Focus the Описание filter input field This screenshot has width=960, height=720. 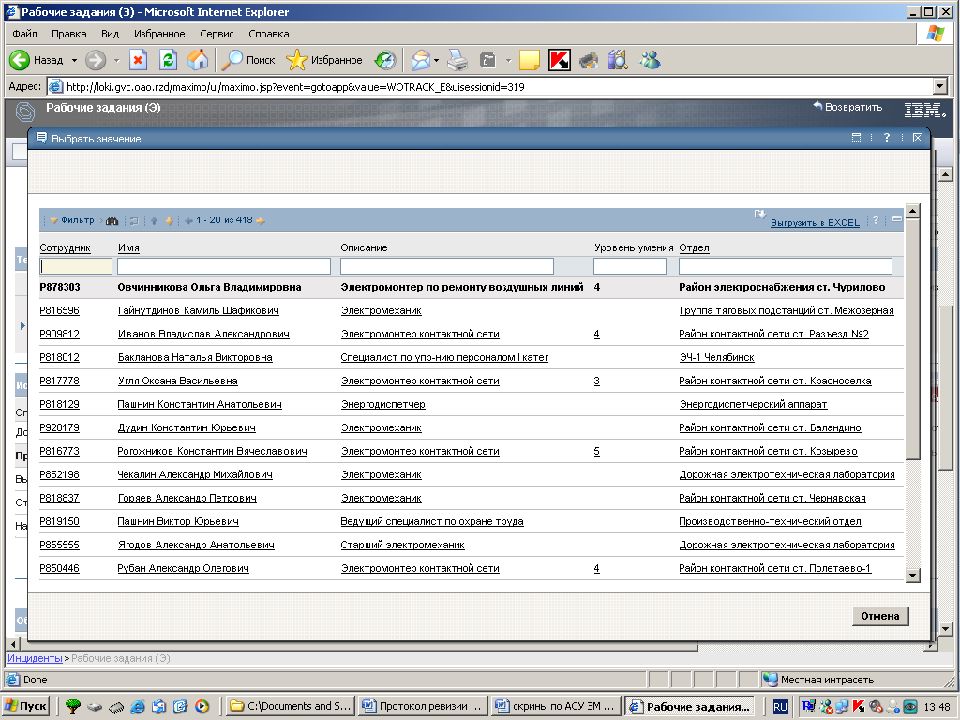coord(447,266)
